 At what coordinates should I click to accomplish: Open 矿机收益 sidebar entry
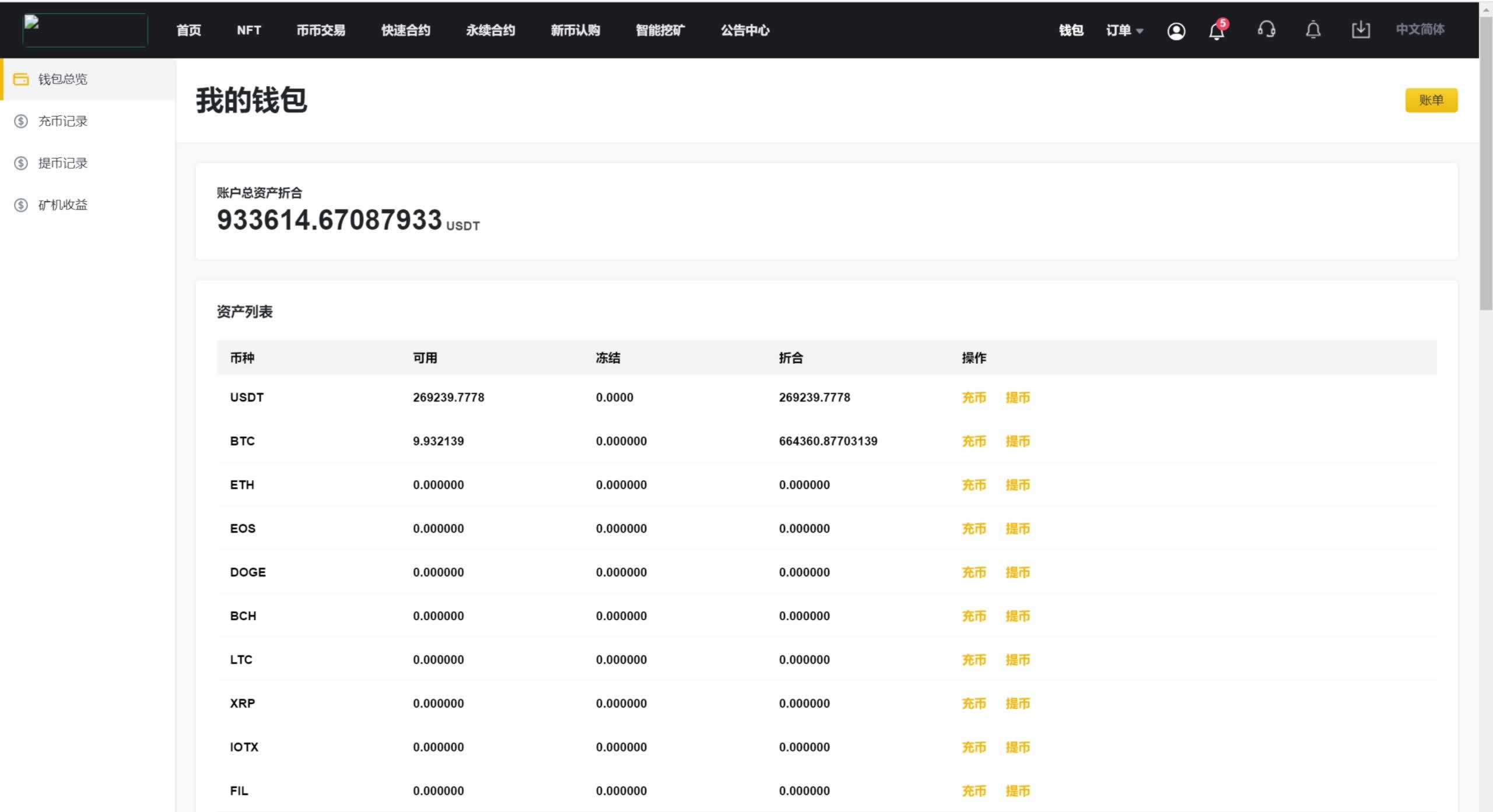[62, 205]
